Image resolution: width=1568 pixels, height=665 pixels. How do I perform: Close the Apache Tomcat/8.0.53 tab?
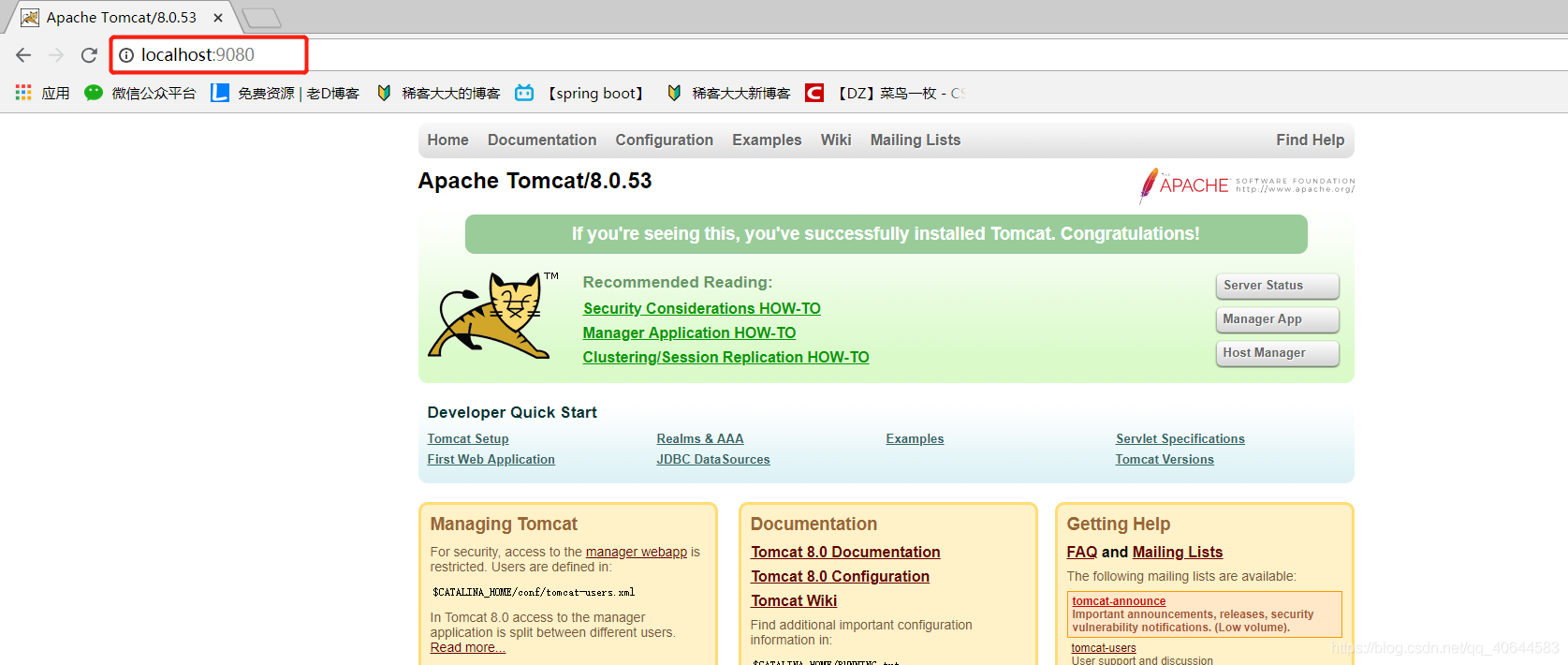(x=218, y=18)
